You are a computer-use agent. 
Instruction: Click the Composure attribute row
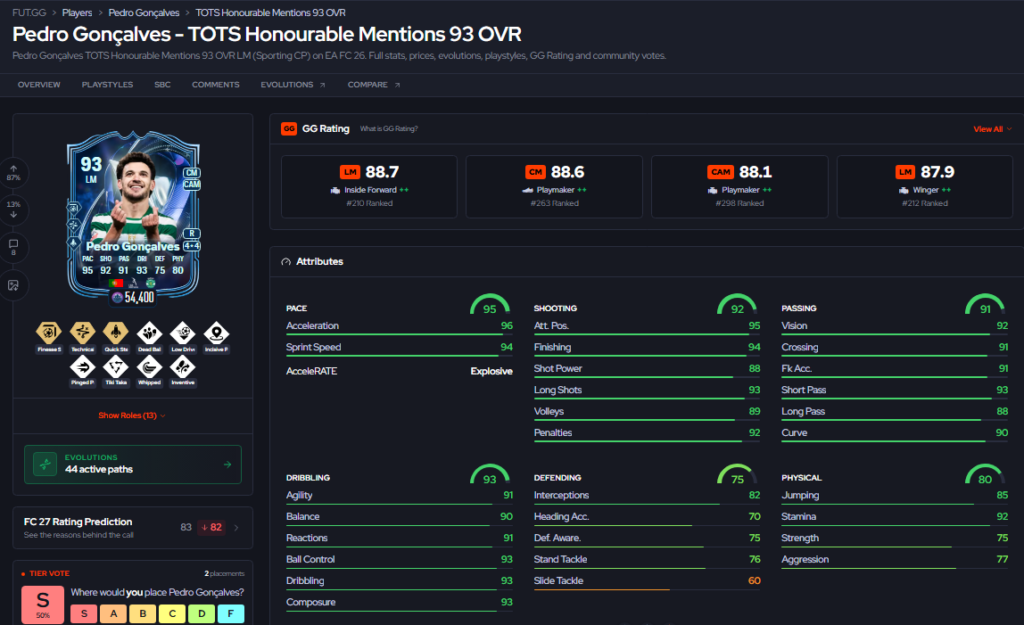tap(399, 603)
